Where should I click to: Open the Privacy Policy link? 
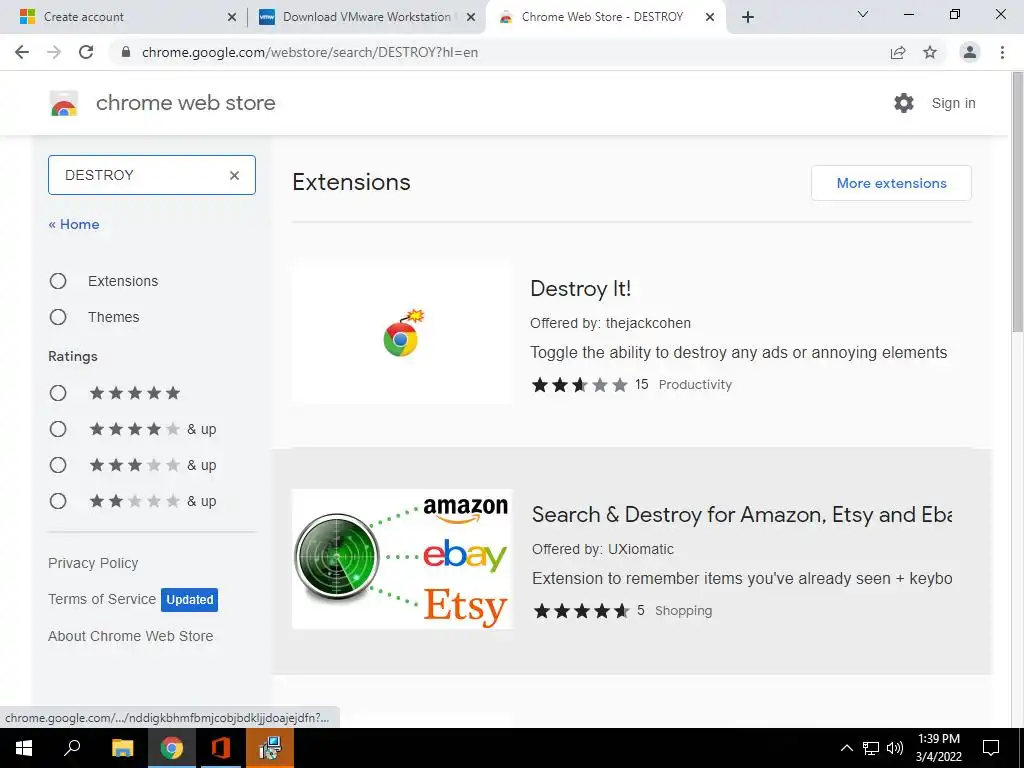point(93,563)
